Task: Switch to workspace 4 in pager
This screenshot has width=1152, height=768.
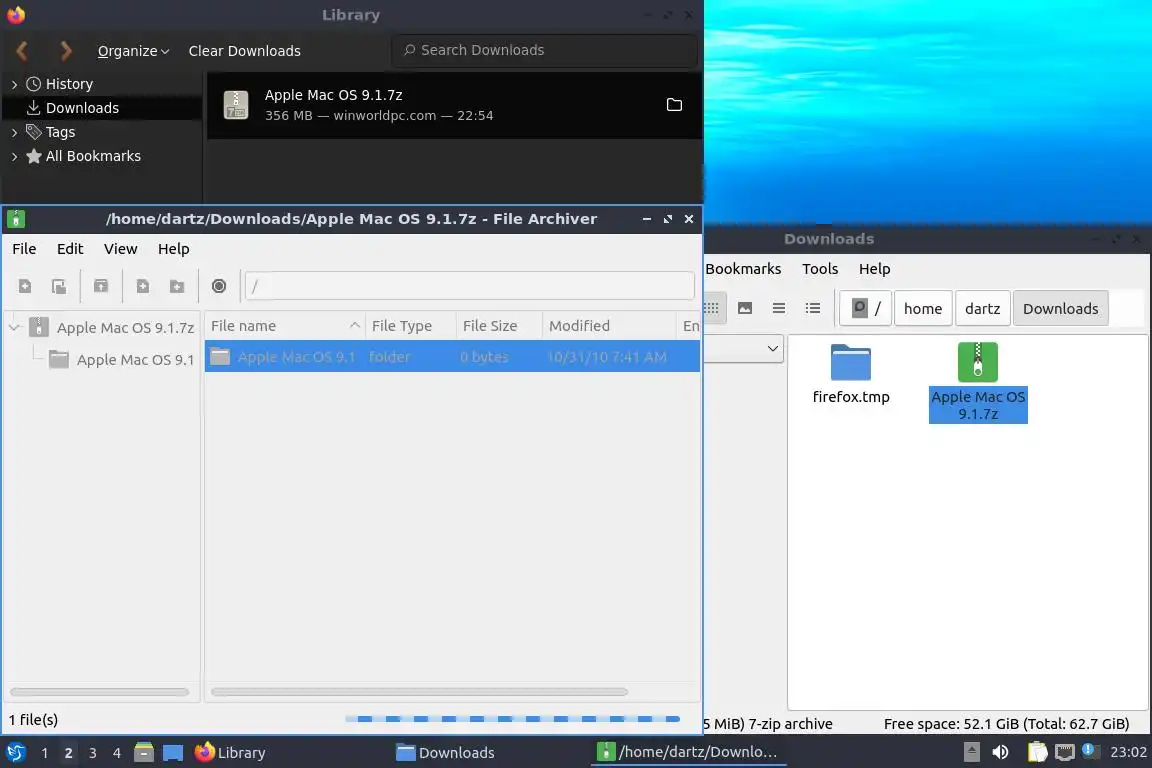Action: 117,753
